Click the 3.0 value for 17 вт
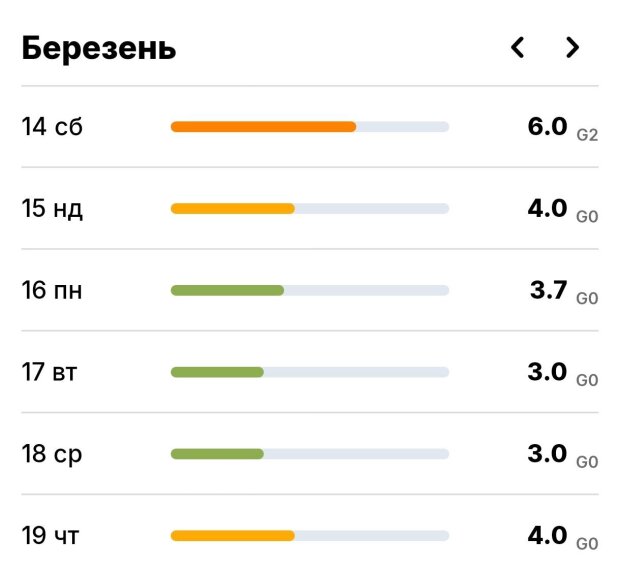Screen dimensions: 620x568 click(x=547, y=372)
